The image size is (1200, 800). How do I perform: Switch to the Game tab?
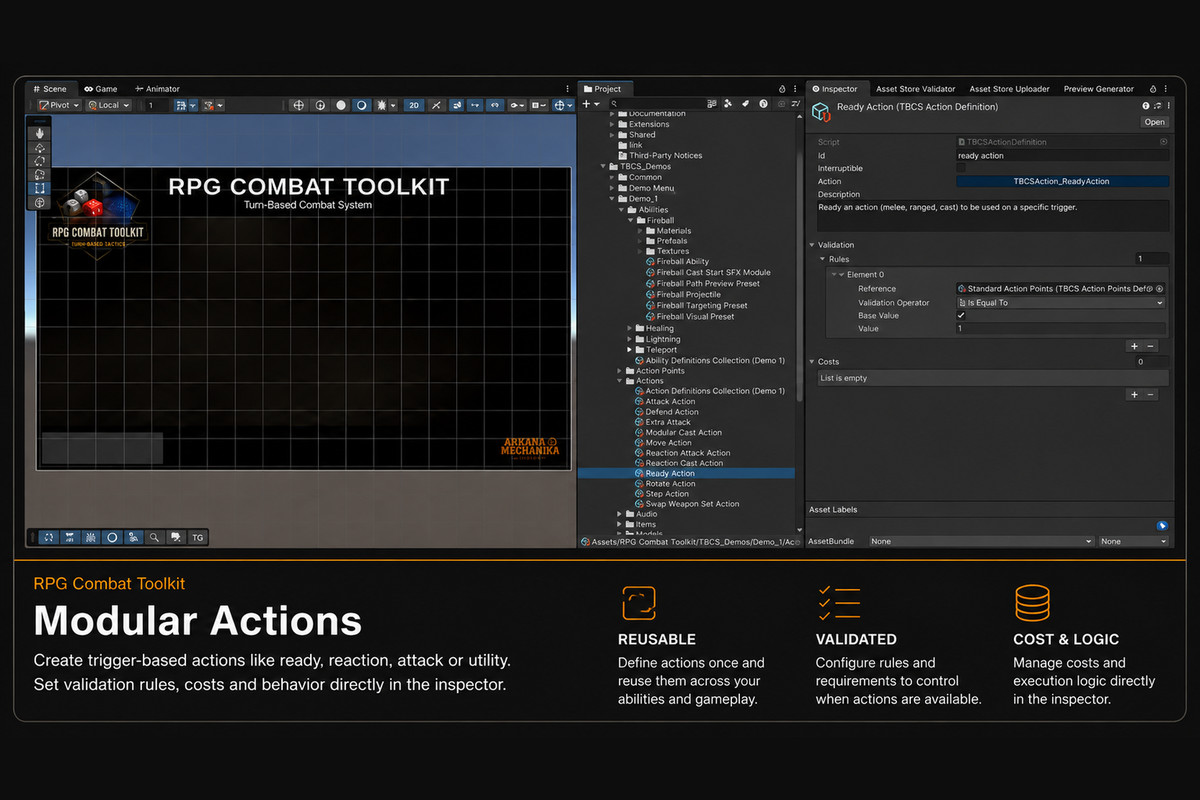[101, 89]
